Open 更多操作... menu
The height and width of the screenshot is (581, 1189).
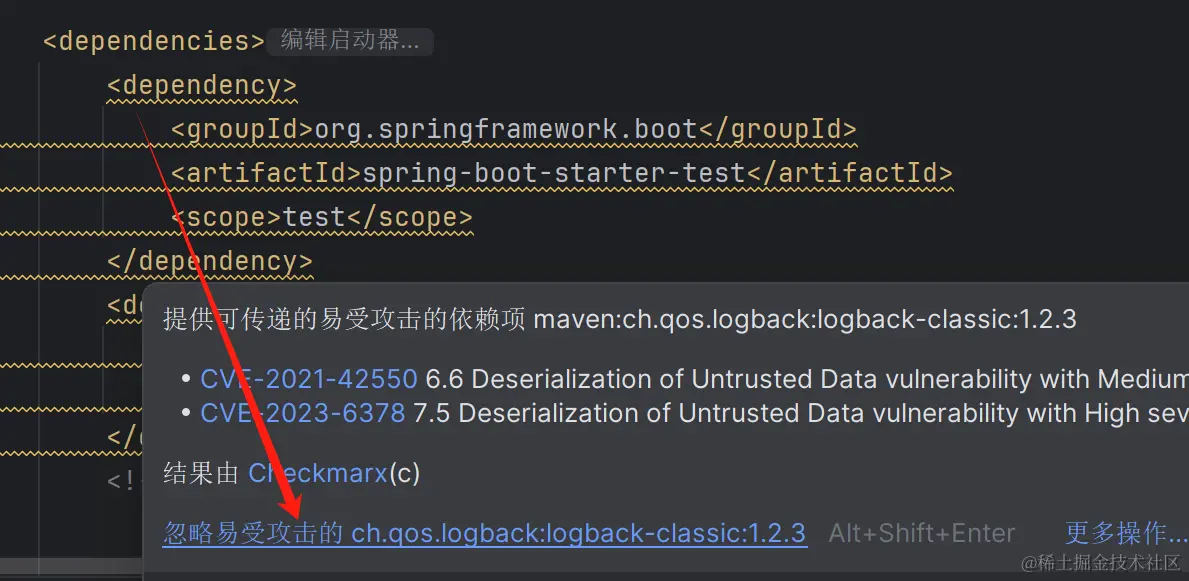[1125, 533]
